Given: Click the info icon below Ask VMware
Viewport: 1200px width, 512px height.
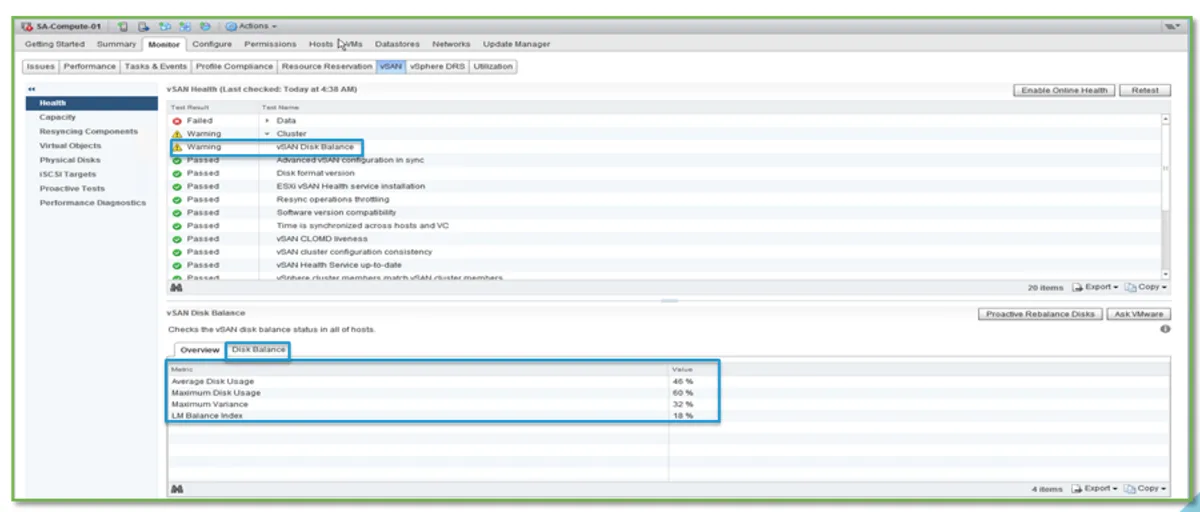Looking at the screenshot, I should 1164,330.
